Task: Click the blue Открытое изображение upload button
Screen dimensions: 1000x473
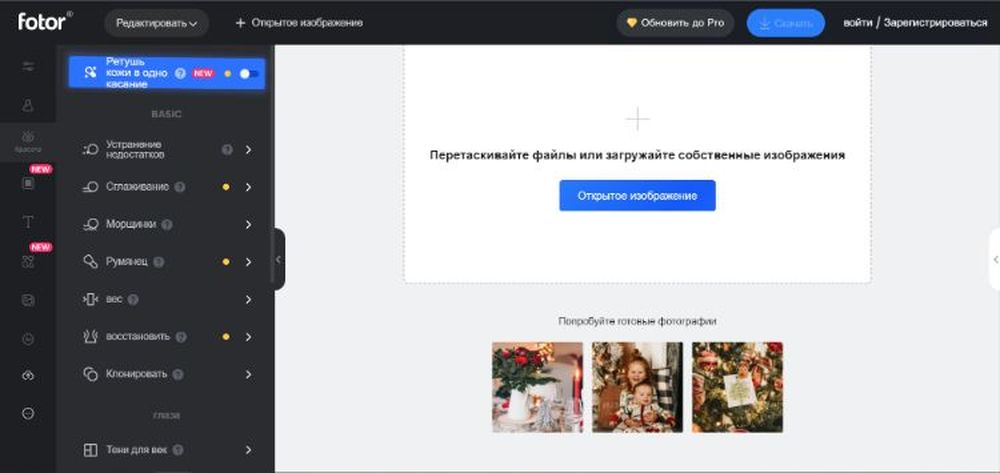Action: point(637,196)
